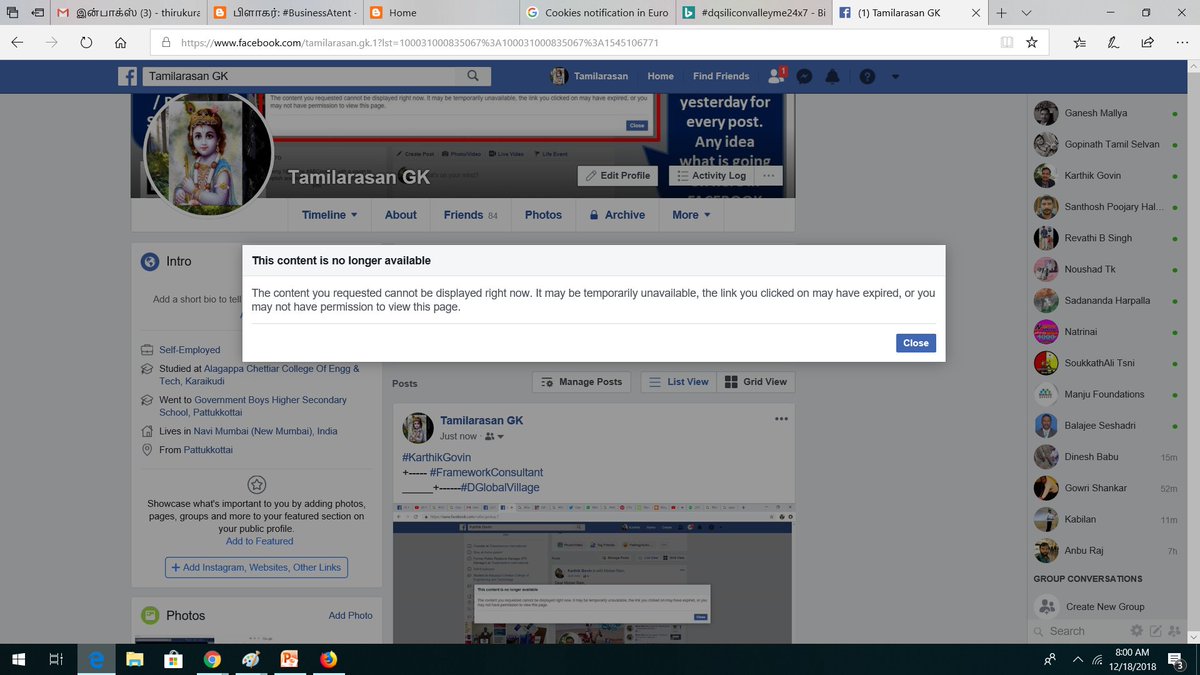Add page to favorites star icon
Screen dimensions: 1200x675
pos(1032,43)
